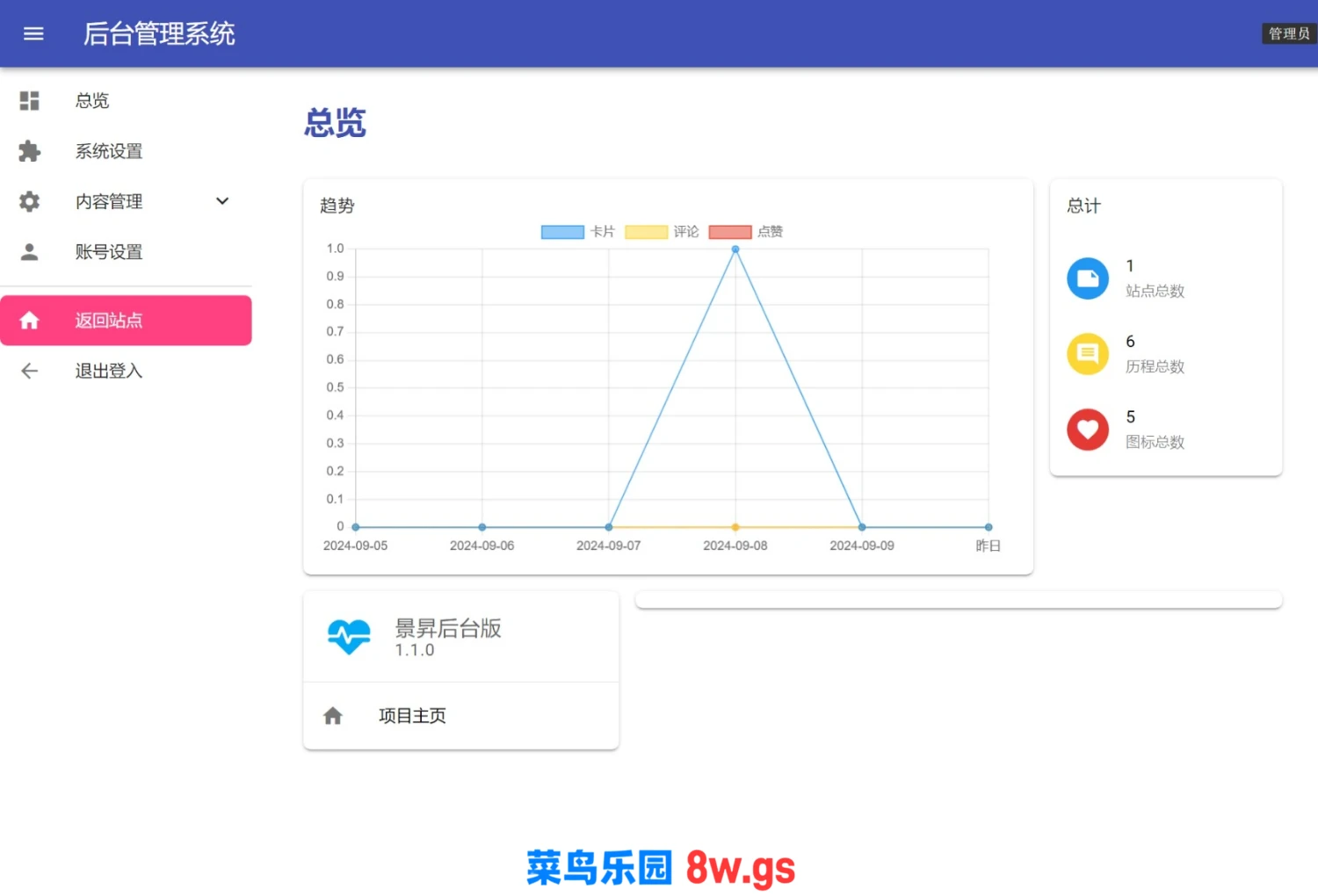Image resolution: width=1318 pixels, height=896 pixels.
Task: Click the 总览 dashboard grid icon
Action: pyautogui.click(x=30, y=101)
